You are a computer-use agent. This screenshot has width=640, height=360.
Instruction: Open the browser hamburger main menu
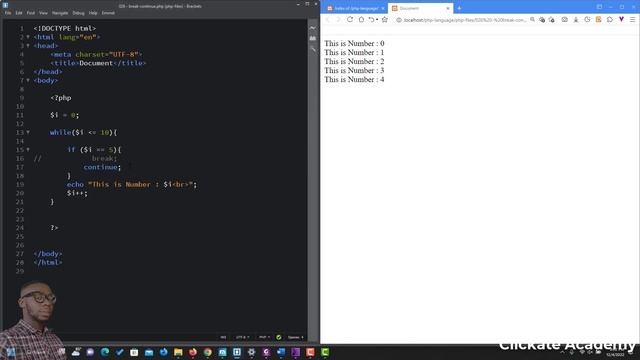[633, 20]
